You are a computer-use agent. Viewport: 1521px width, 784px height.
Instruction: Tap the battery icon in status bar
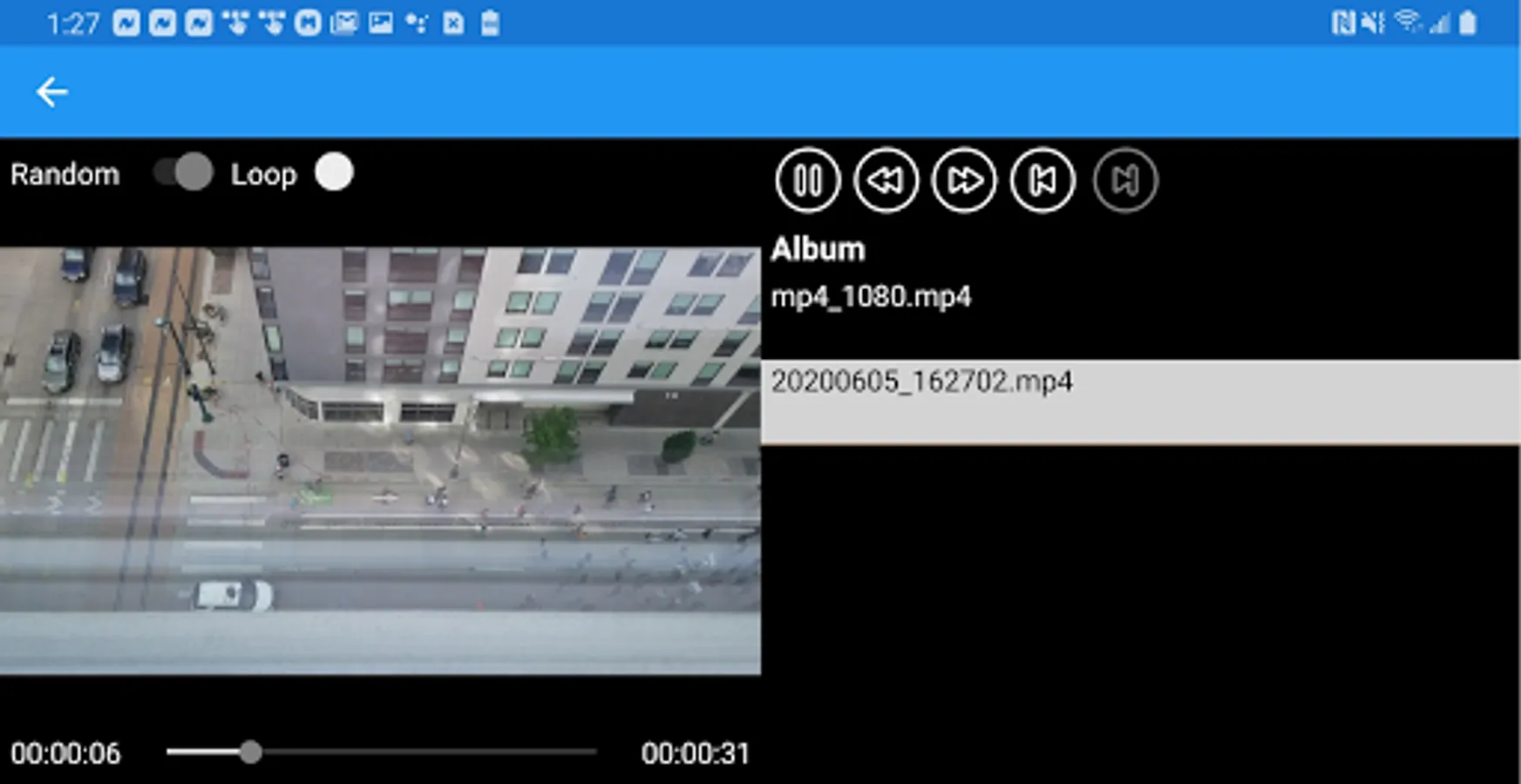pyautogui.click(x=1468, y=23)
